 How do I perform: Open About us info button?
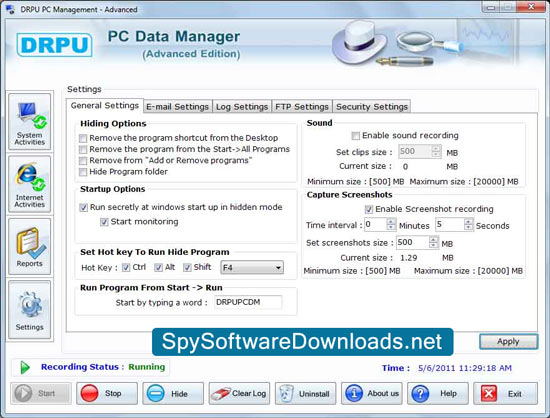pyautogui.click(x=372, y=393)
